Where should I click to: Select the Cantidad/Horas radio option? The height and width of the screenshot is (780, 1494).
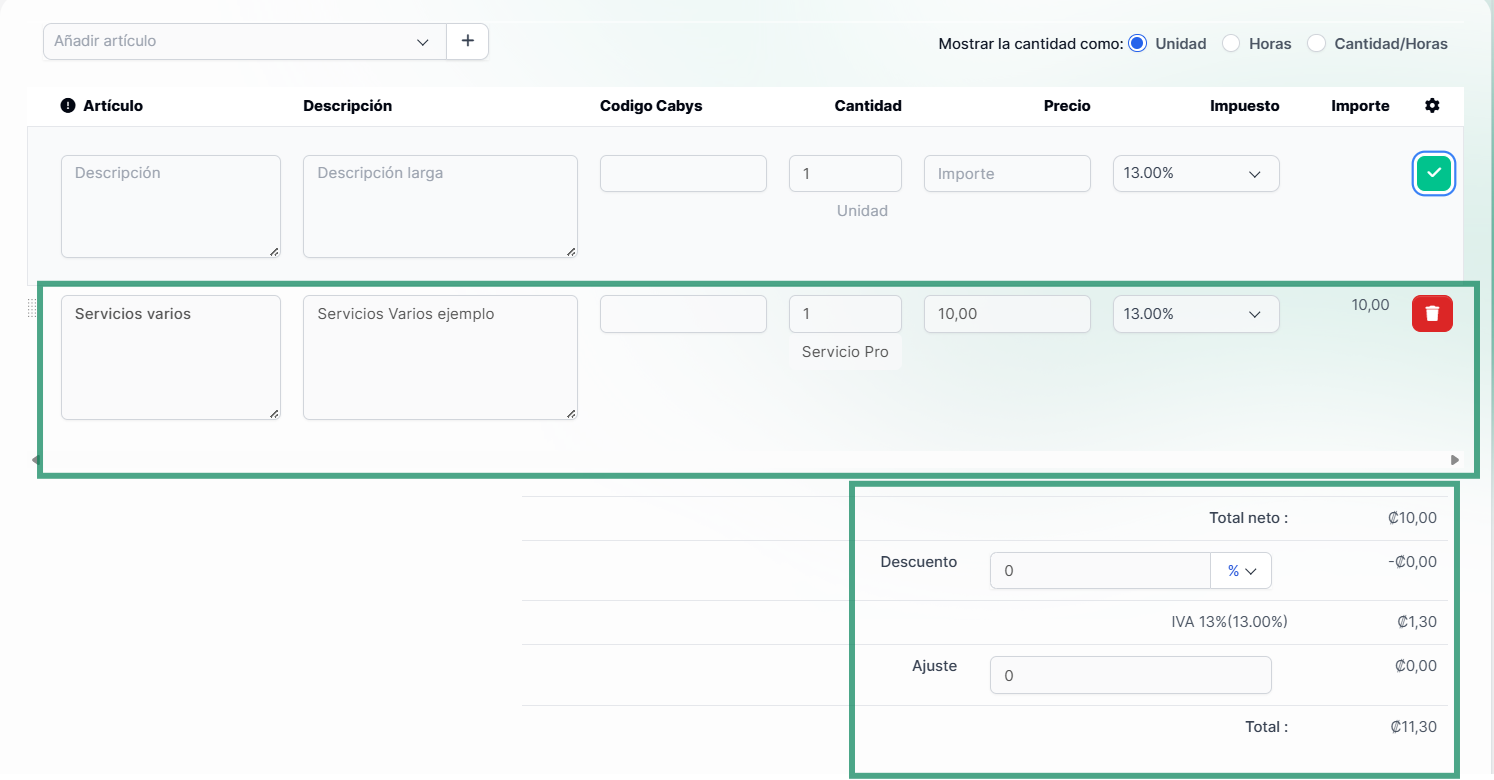coord(1317,43)
